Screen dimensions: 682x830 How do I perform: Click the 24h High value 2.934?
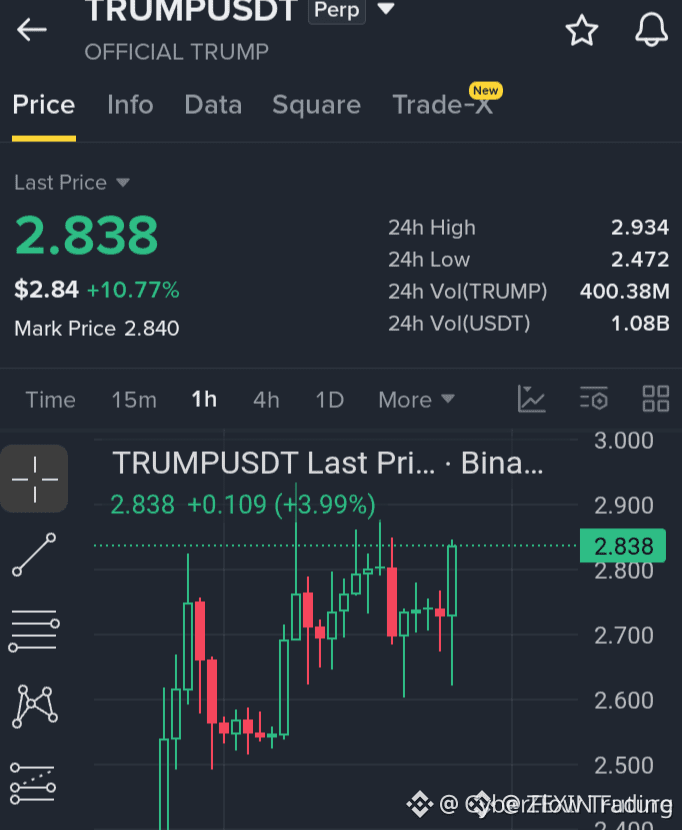click(640, 228)
